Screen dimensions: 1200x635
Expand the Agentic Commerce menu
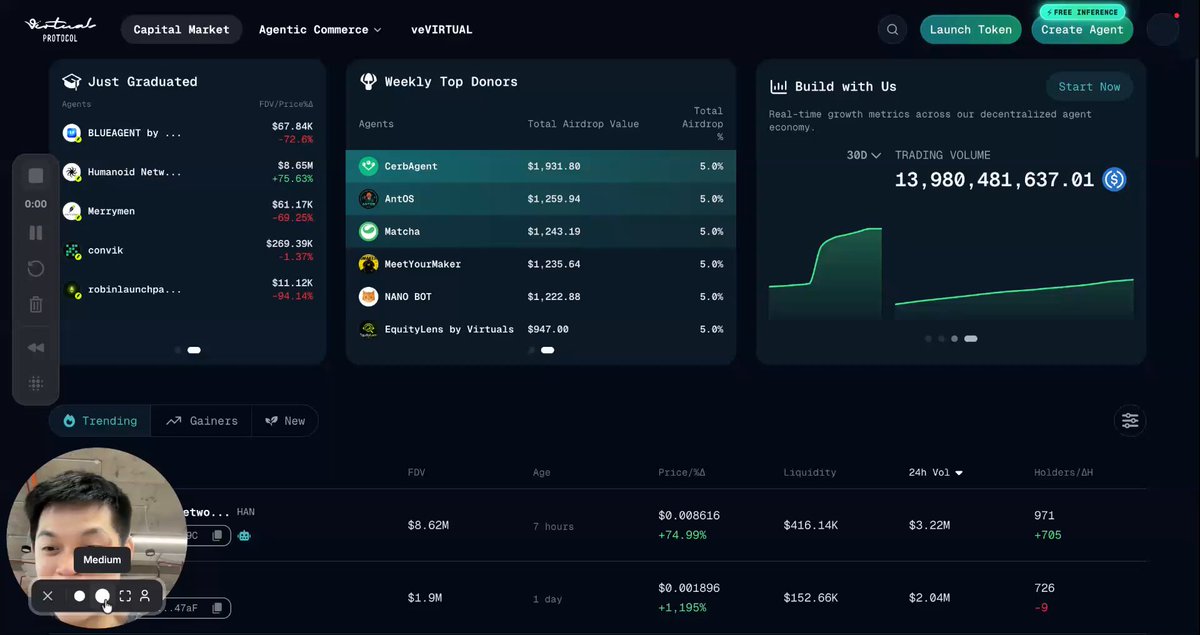[x=320, y=30]
